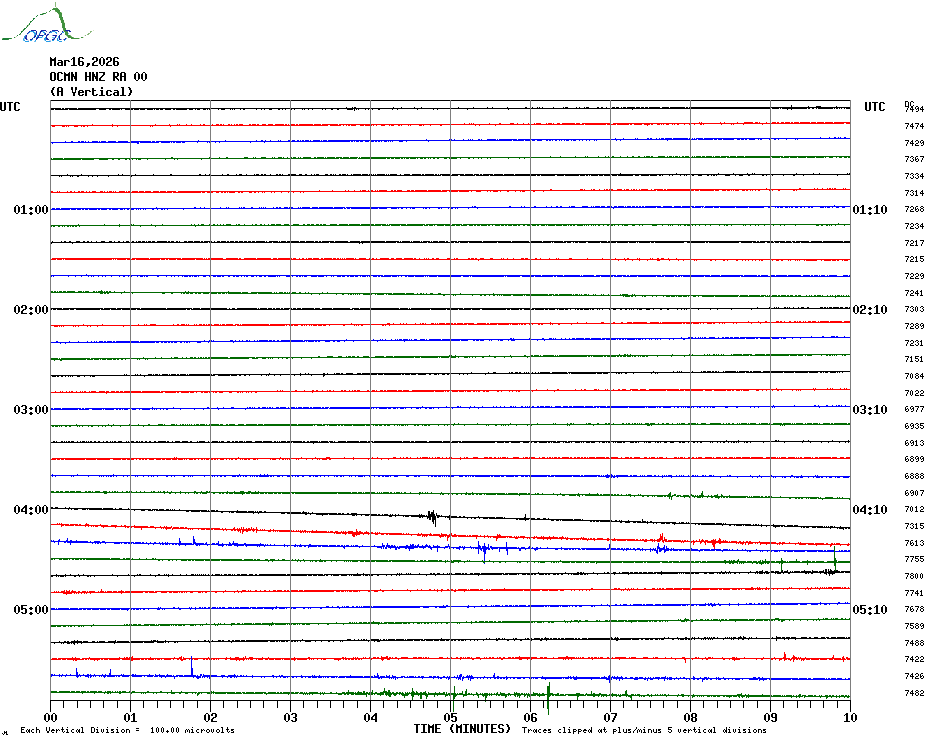Select the 03:10 label on right axis
This screenshot has height=744, width=930.
tap(869, 410)
